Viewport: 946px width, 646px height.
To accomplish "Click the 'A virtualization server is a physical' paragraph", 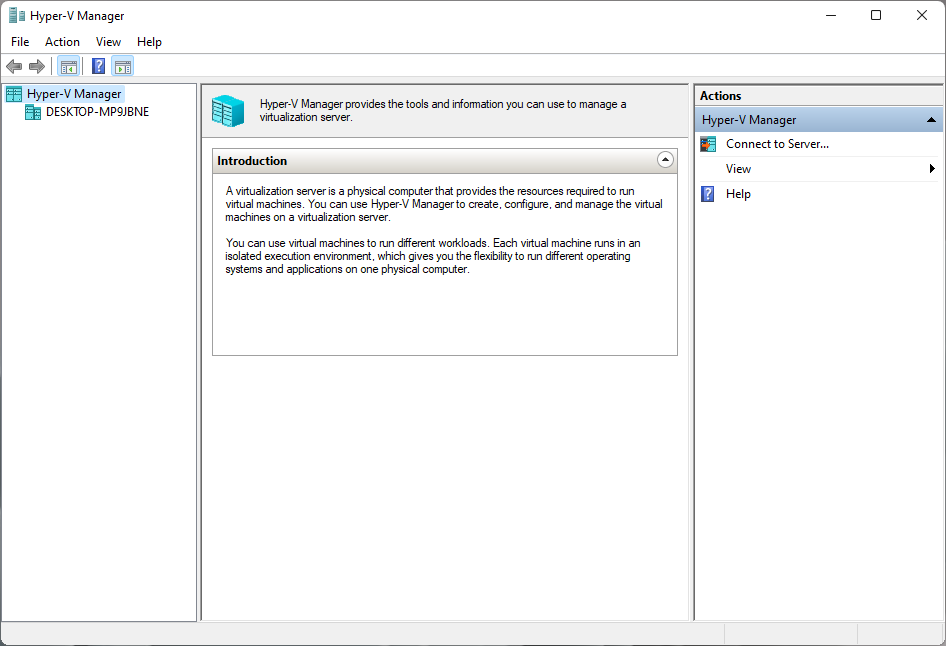I will coord(444,204).
